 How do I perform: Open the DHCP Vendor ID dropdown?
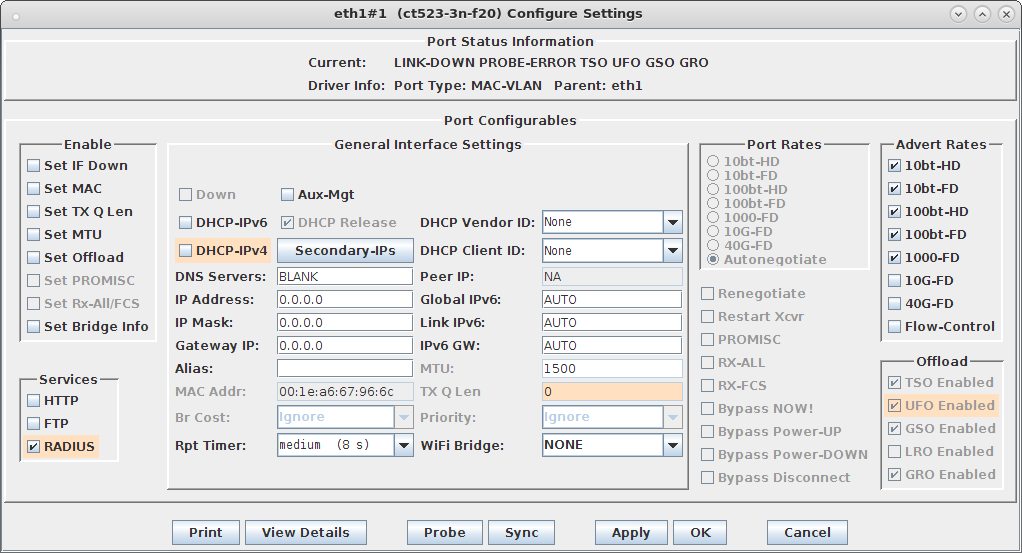click(x=673, y=222)
